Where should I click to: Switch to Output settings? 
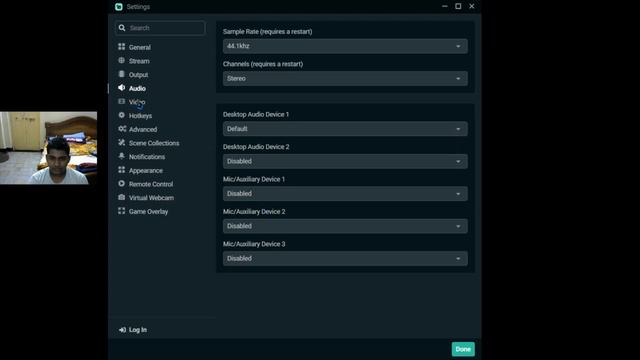[x=138, y=75]
